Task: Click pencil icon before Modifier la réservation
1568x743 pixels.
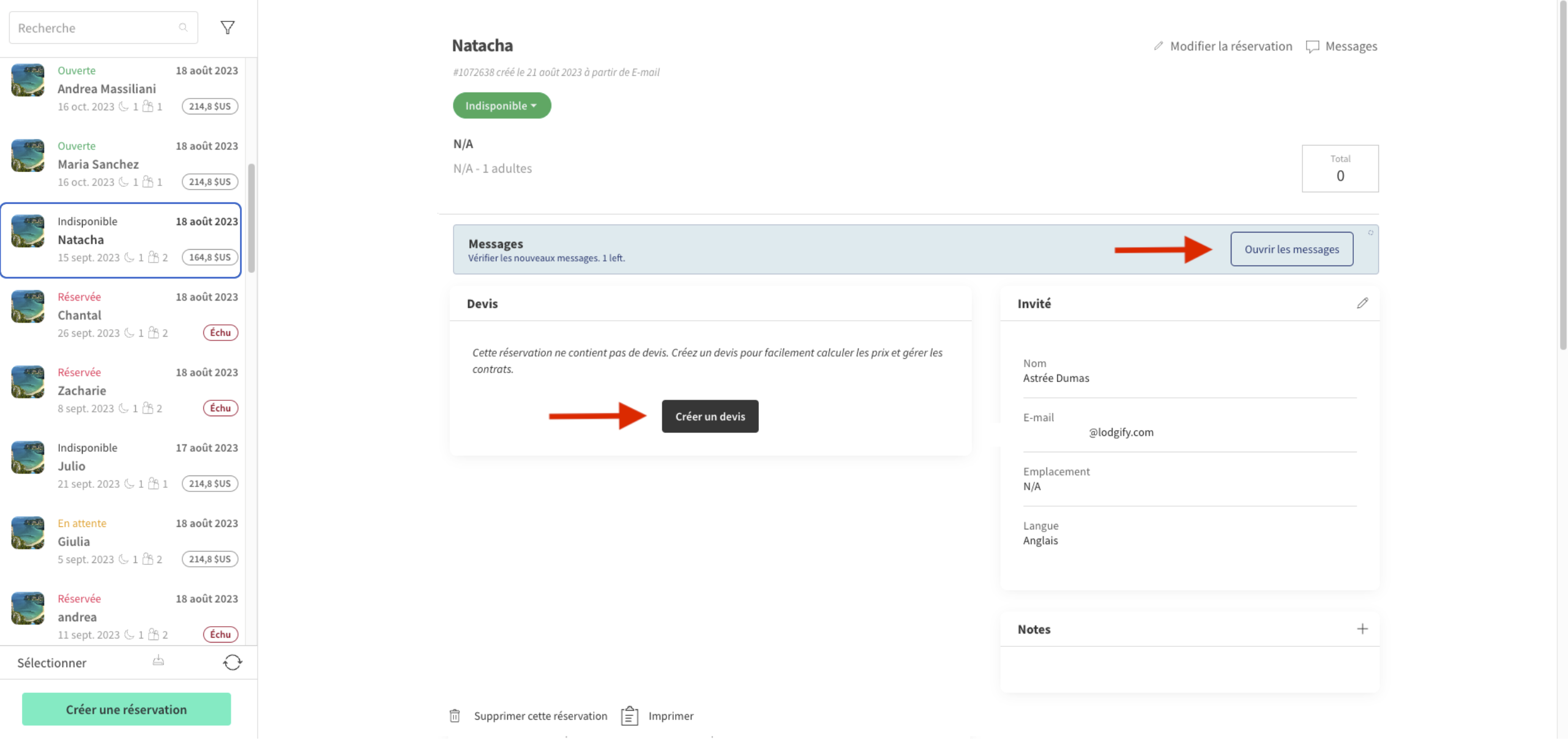Action: (x=1159, y=45)
